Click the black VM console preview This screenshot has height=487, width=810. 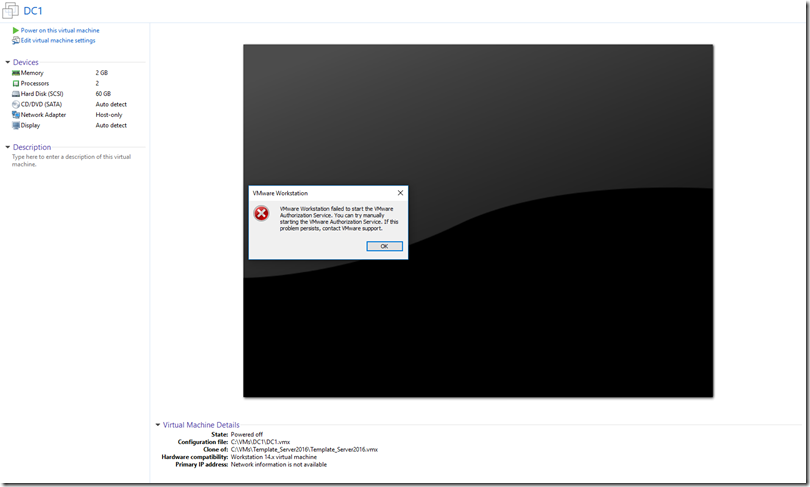478,221
